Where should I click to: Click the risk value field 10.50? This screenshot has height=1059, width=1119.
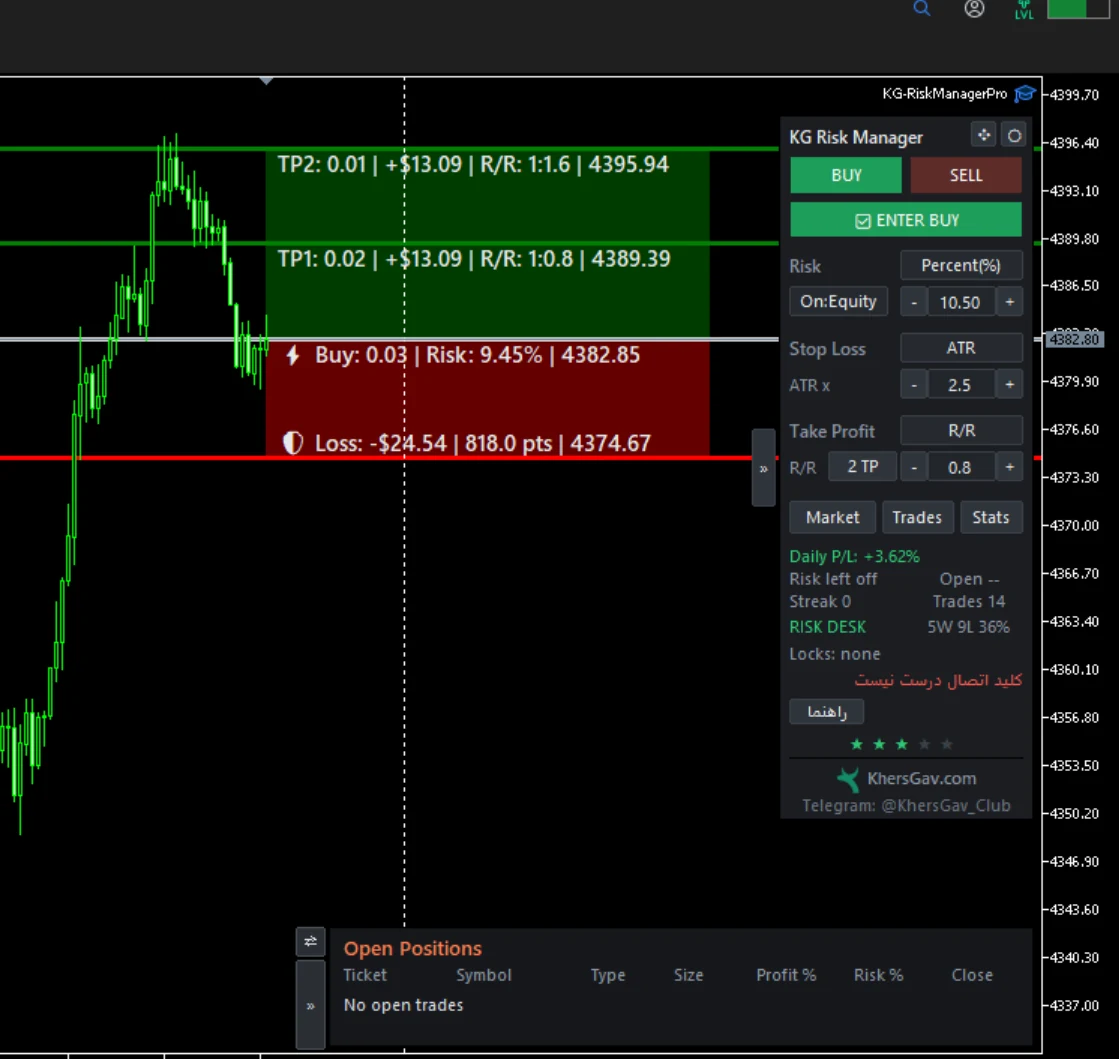coord(961,303)
